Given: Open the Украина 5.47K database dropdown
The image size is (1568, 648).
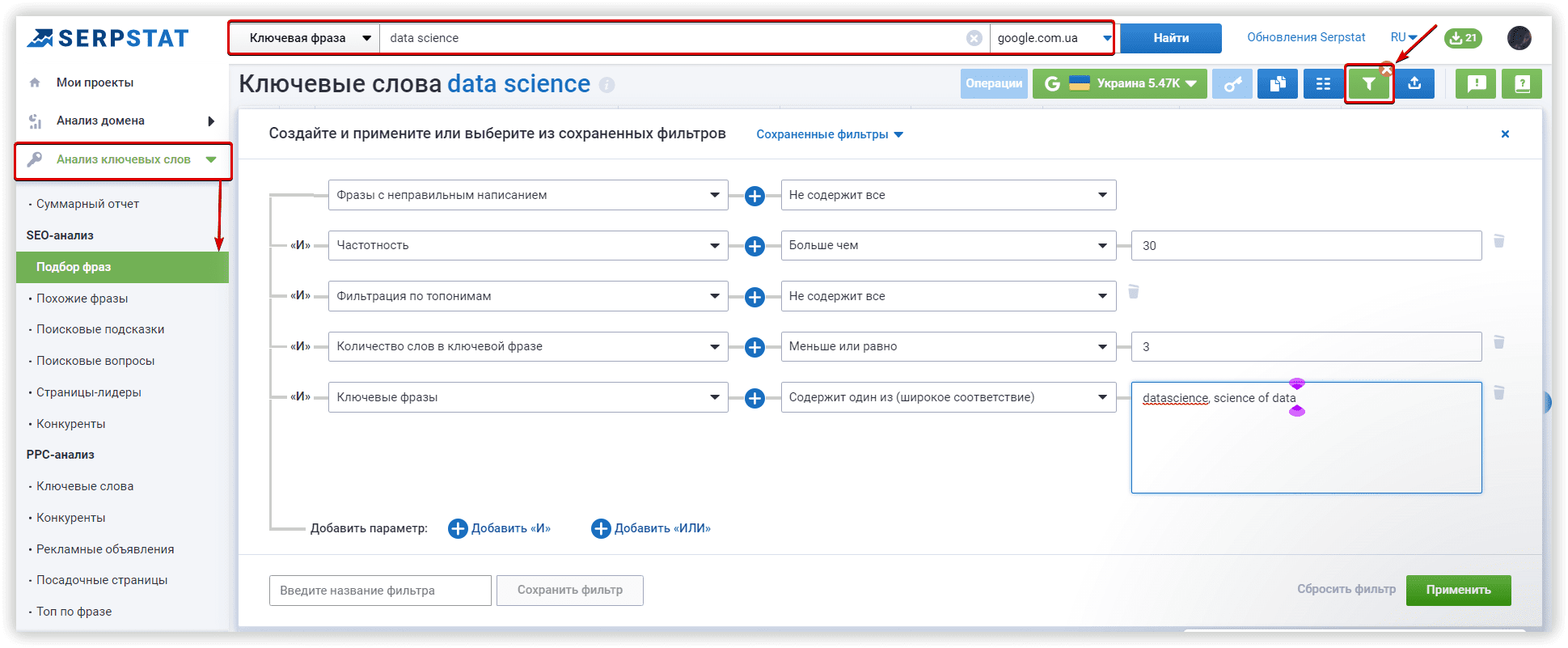Looking at the screenshot, I should click(1119, 84).
